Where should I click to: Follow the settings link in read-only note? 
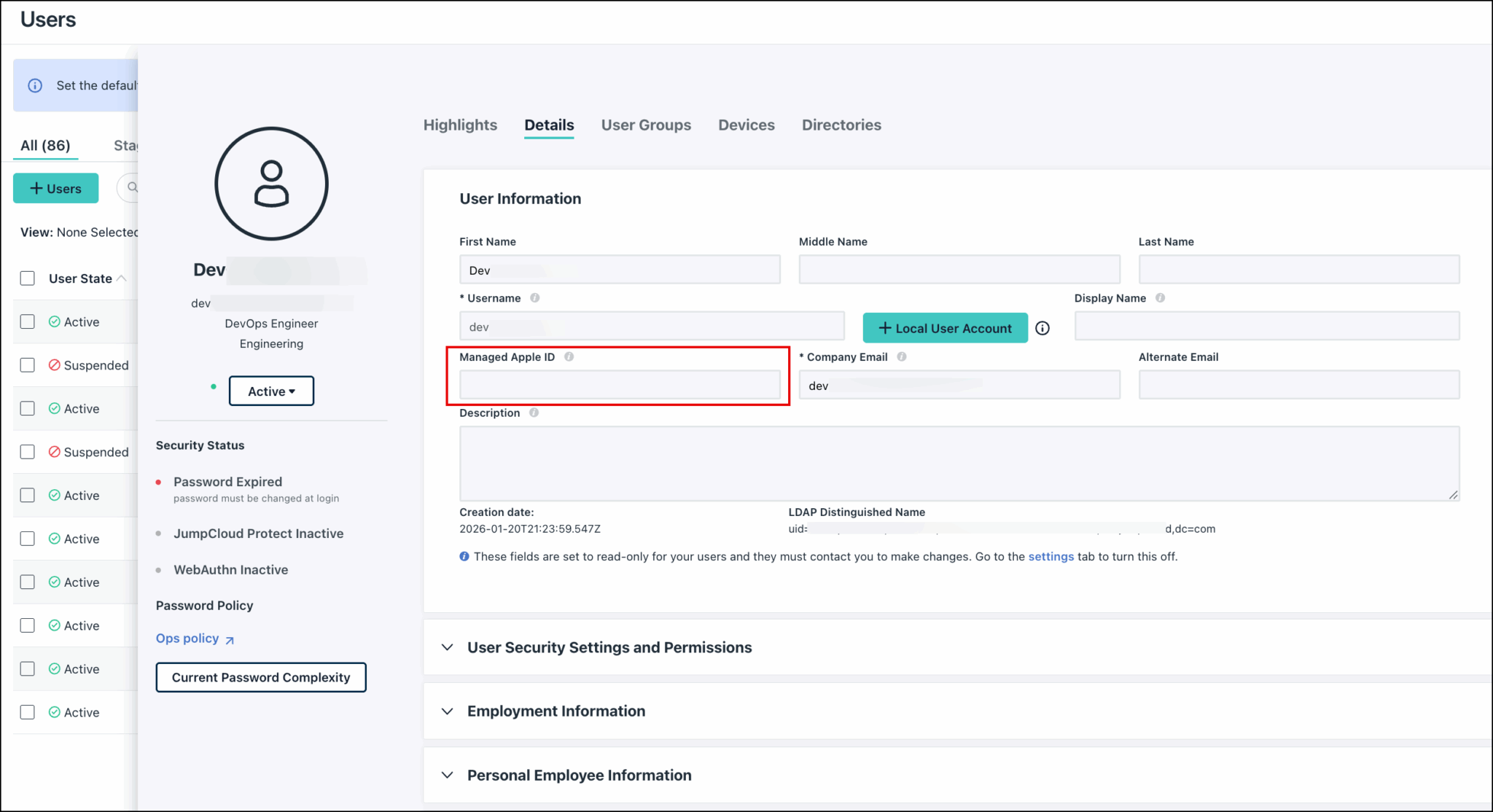pos(1050,556)
